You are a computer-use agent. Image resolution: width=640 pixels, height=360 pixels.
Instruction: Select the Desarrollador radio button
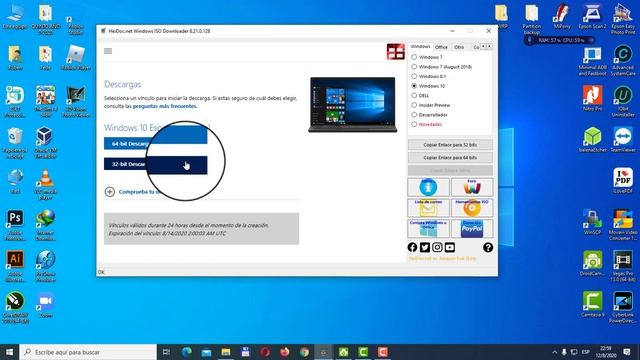(x=414, y=115)
